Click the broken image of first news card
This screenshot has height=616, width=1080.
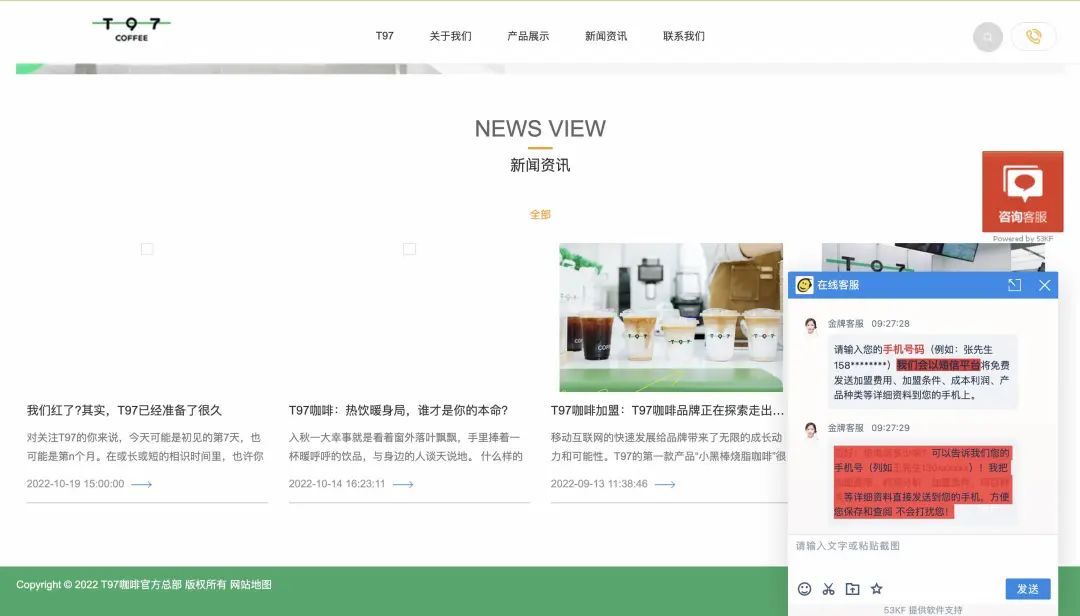point(147,249)
